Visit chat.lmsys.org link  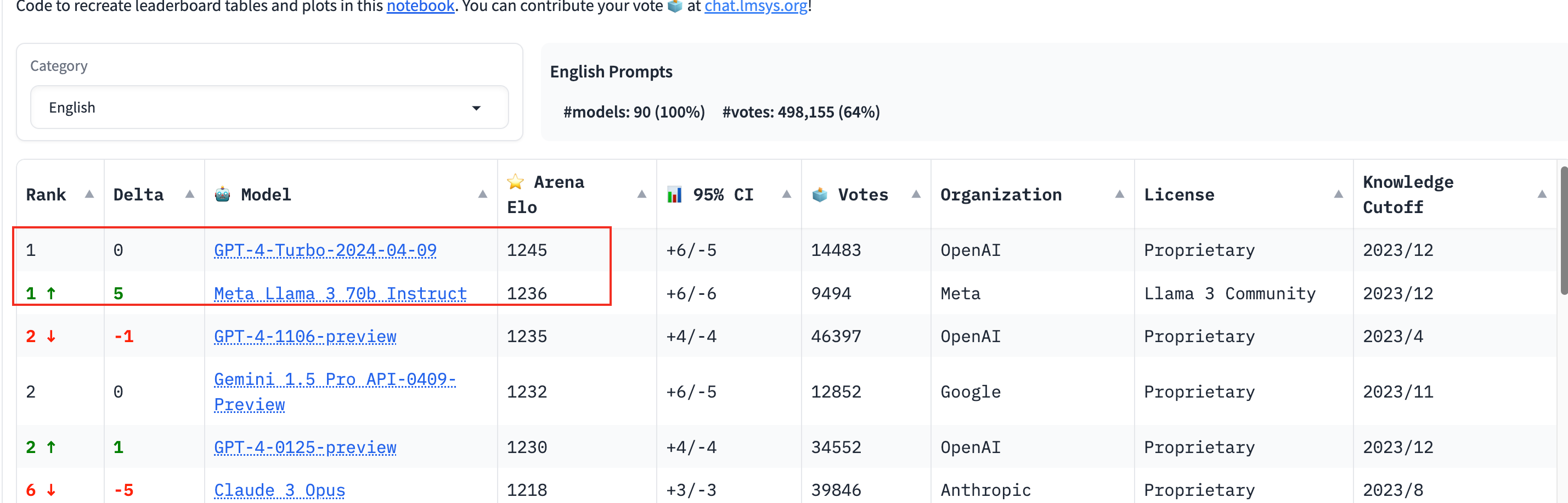point(756,7)
